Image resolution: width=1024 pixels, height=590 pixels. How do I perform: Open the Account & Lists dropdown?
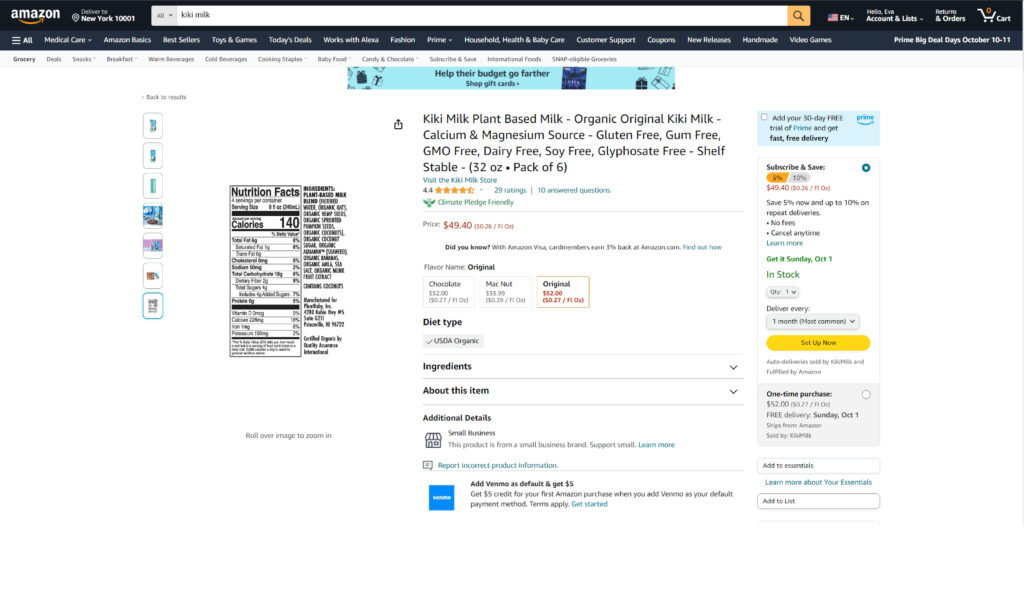click(894, 16)
